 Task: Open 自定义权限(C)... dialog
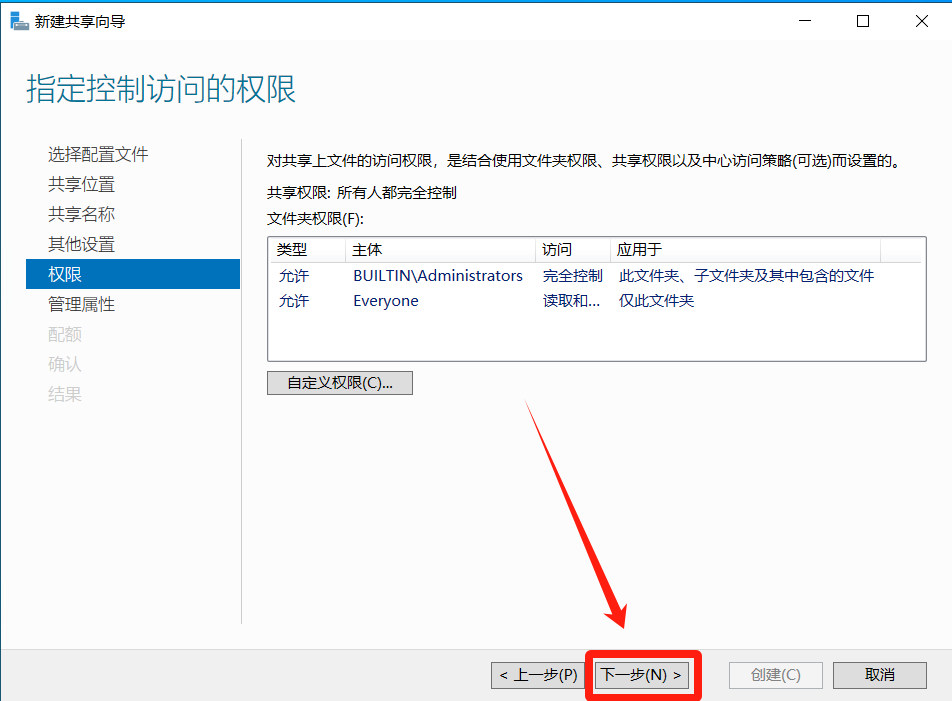point(339,383)
